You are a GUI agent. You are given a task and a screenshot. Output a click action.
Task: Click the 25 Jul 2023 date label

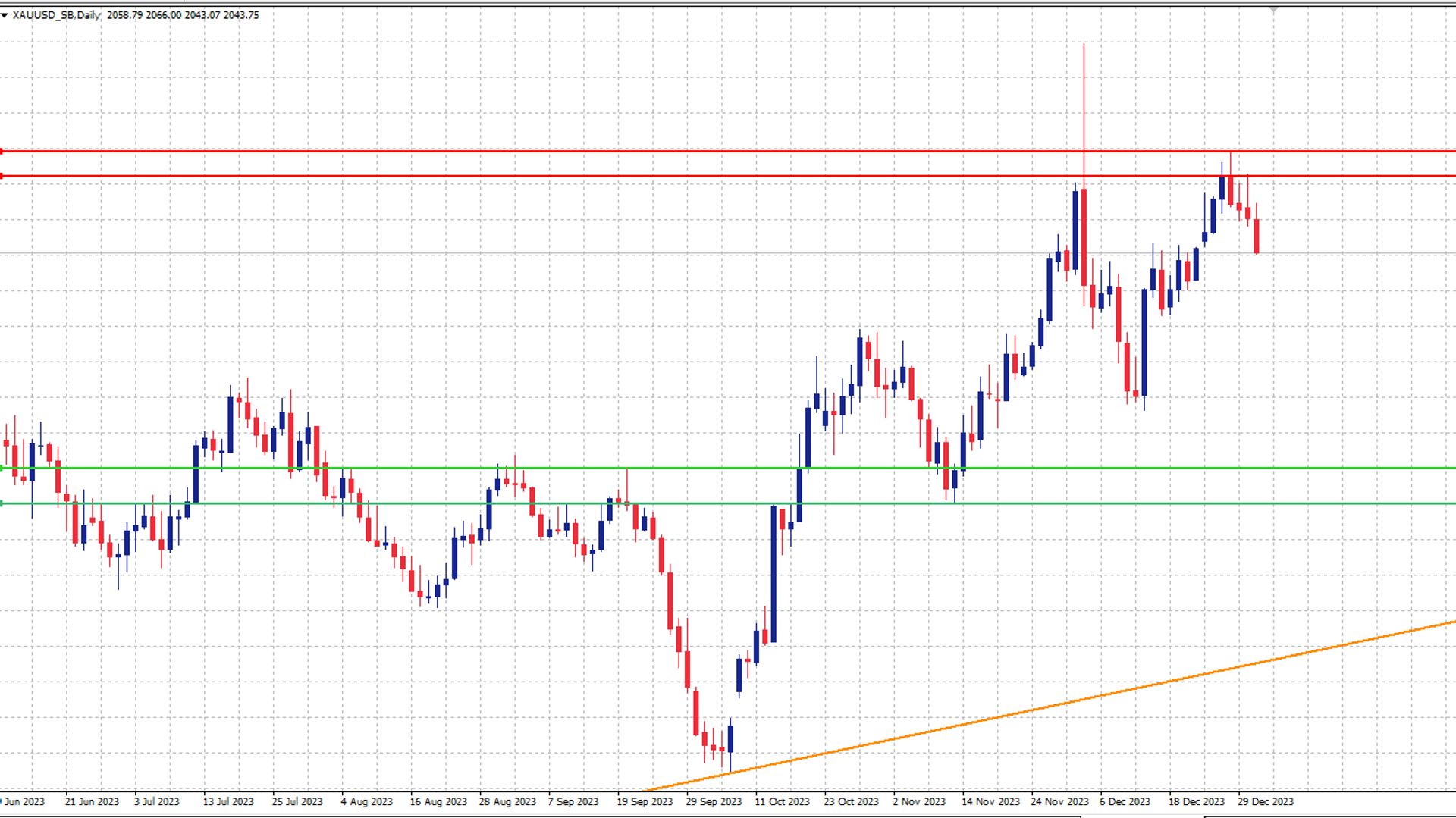pos(297,801)
